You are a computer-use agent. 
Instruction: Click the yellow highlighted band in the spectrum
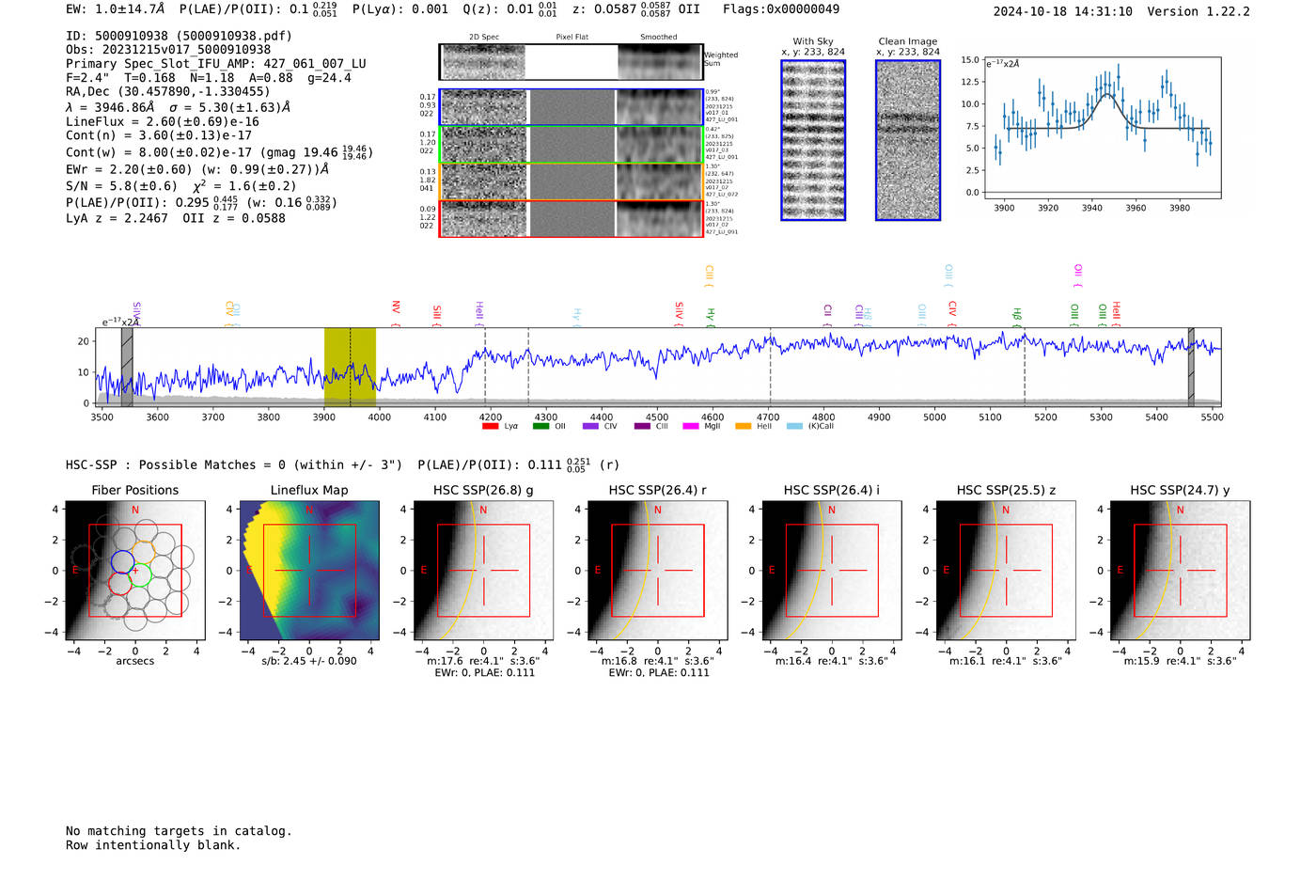click(x=350, y=368)
